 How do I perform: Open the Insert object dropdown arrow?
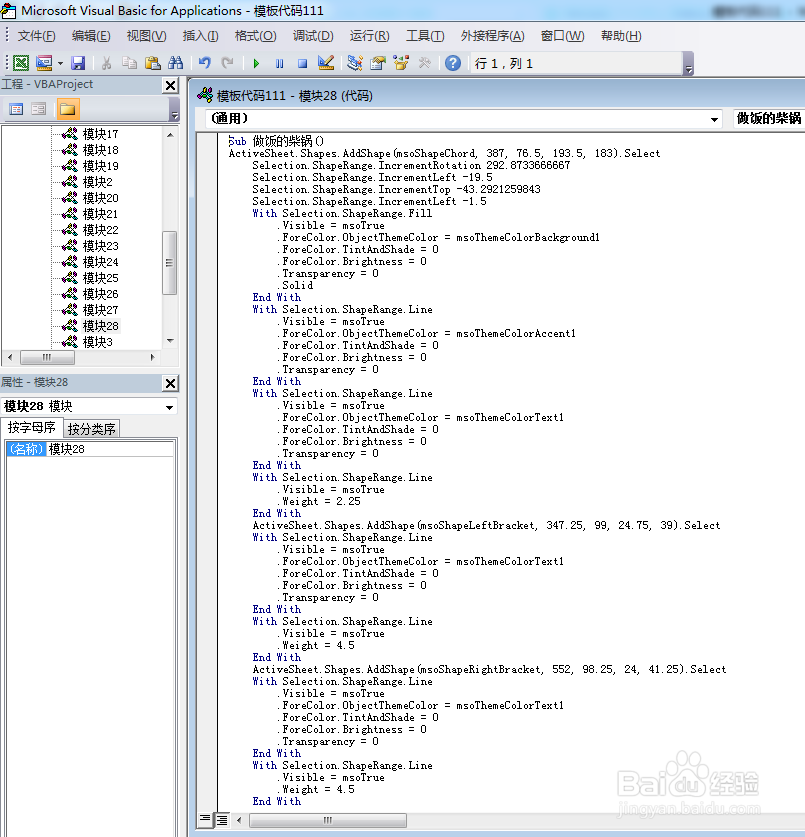(x=60, y=64)
